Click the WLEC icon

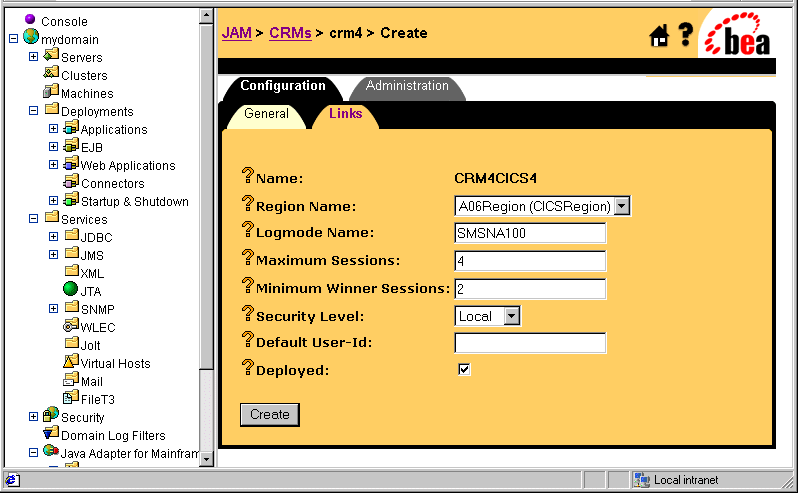pos(71,325)
